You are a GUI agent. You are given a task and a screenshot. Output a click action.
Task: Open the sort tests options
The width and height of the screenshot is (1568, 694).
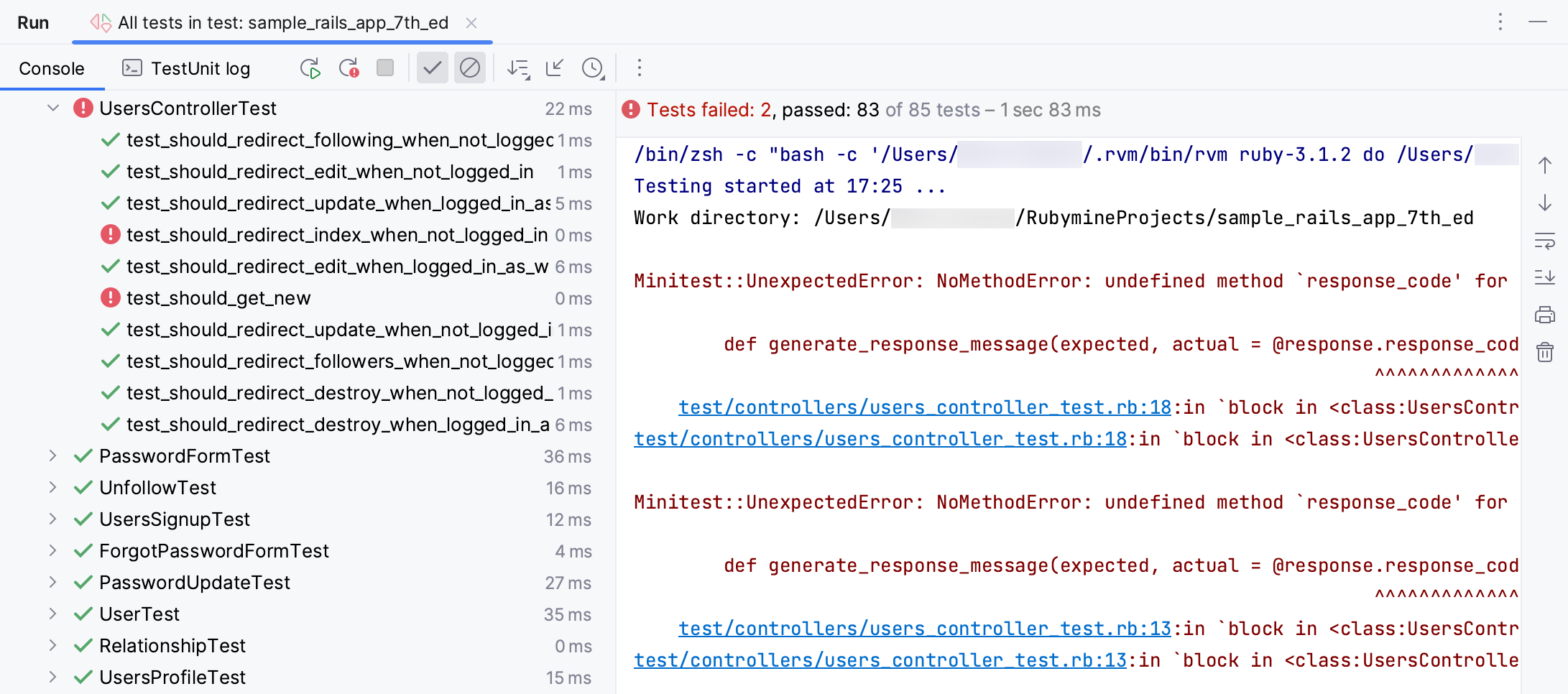(x=517, y=68)
